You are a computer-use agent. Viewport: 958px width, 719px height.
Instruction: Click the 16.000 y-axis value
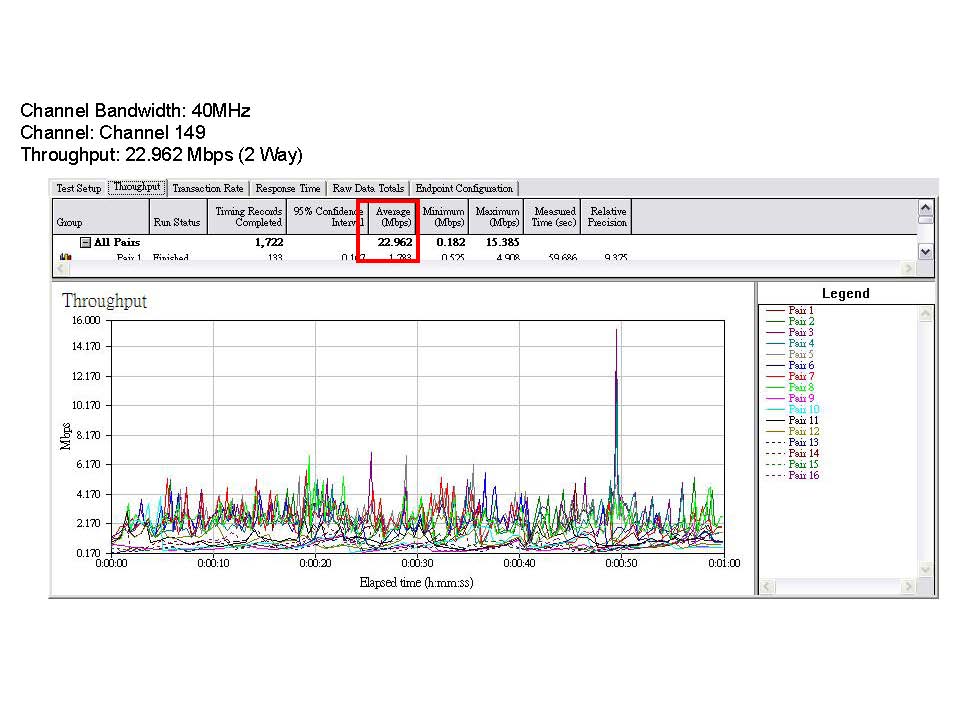86,320
